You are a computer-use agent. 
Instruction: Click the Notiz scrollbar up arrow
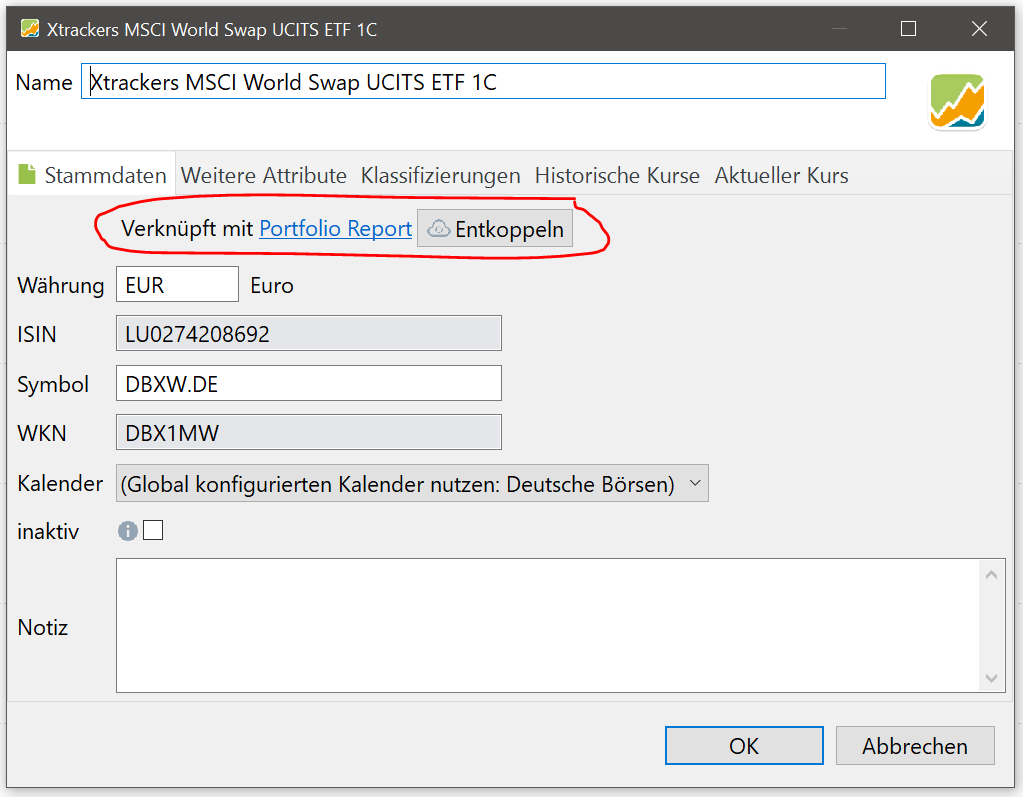click(x=992, y=575)
